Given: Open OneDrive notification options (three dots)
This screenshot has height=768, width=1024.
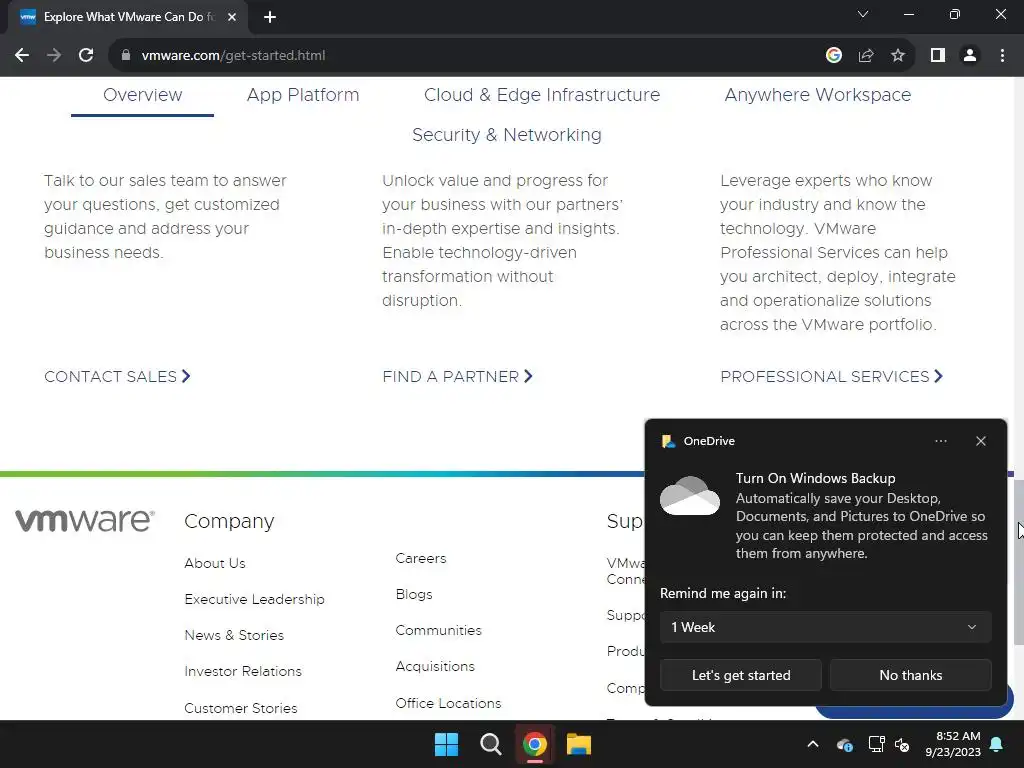Looking at the screenshot, I should 940,441.
